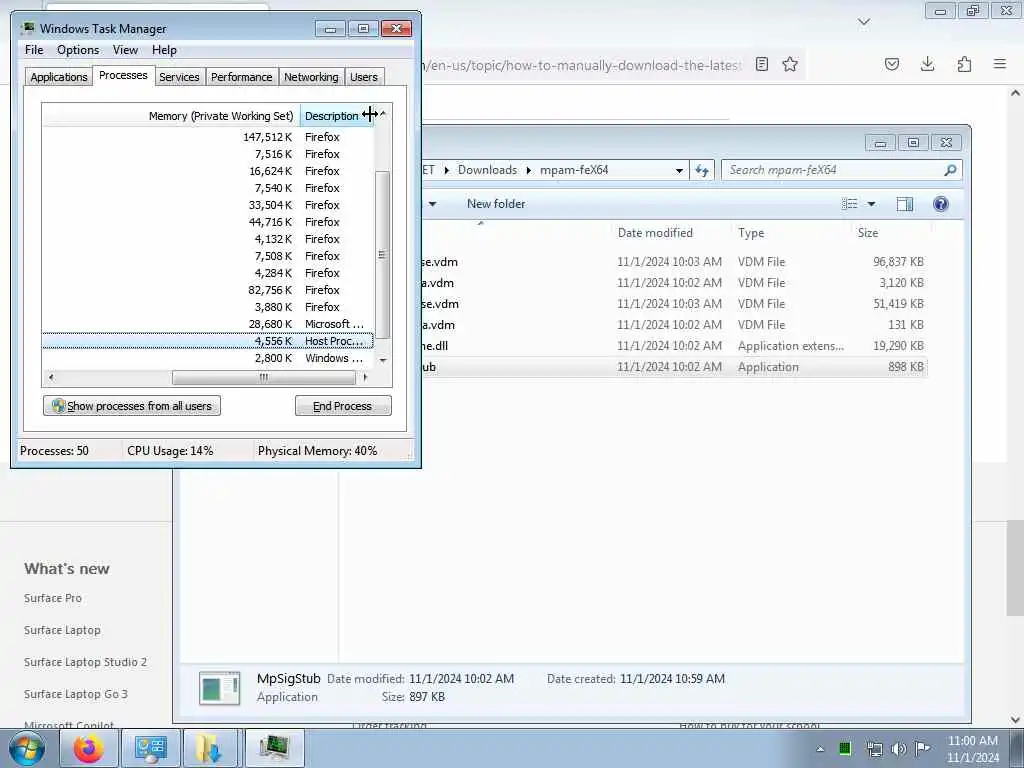1024x768 pixels.
Task: Select the Firefox process using 82,756 K
Action: point(208,290)
